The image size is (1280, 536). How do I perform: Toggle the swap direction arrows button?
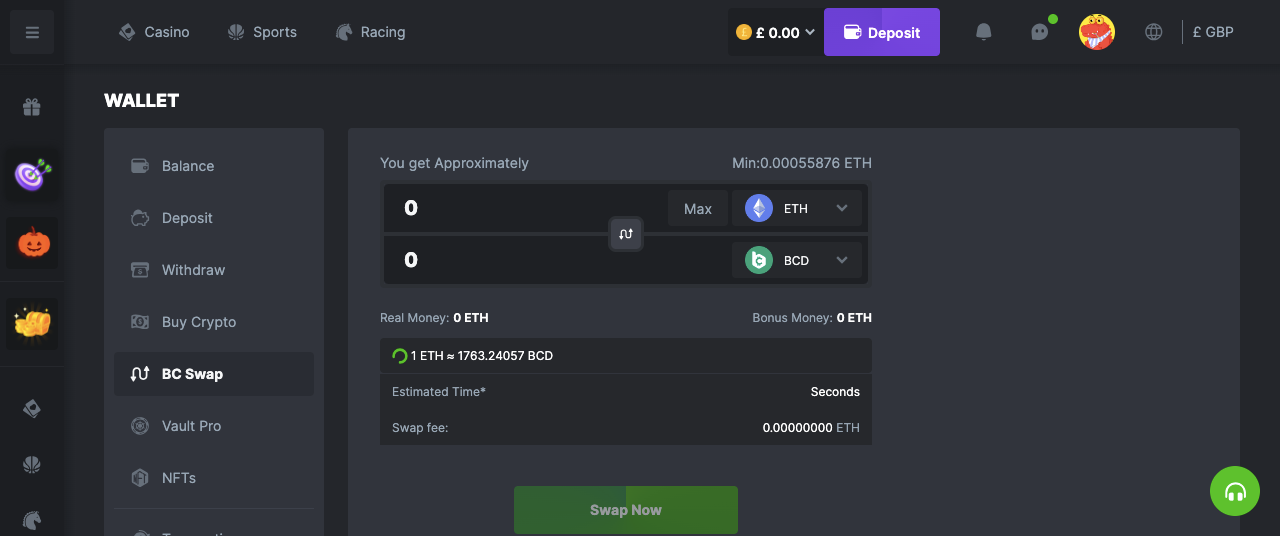(626, 234)
